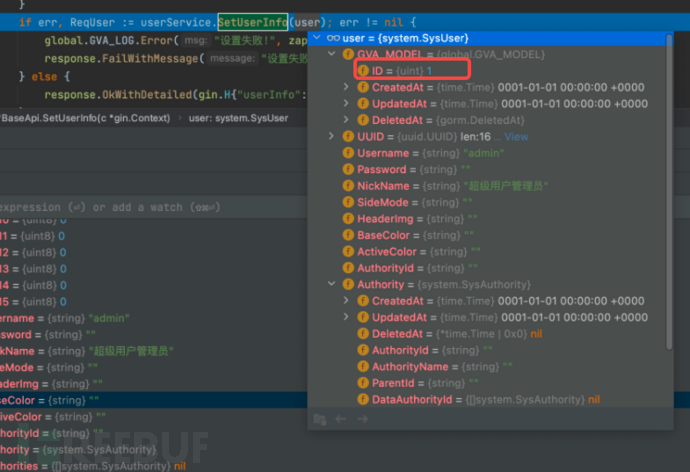Open the View link next to UUID
The image size is (690, 472).
click(x=516, y=137)
